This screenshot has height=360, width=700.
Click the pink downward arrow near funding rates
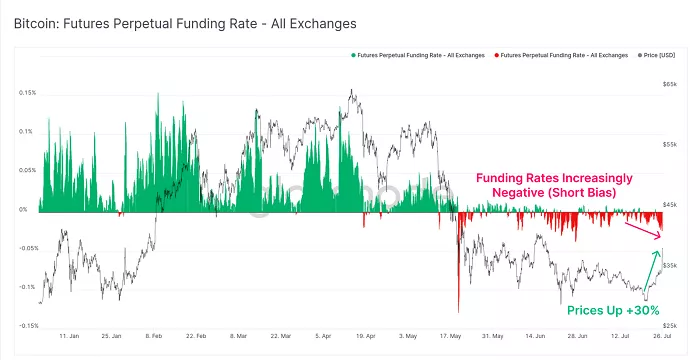click(643, 230)
